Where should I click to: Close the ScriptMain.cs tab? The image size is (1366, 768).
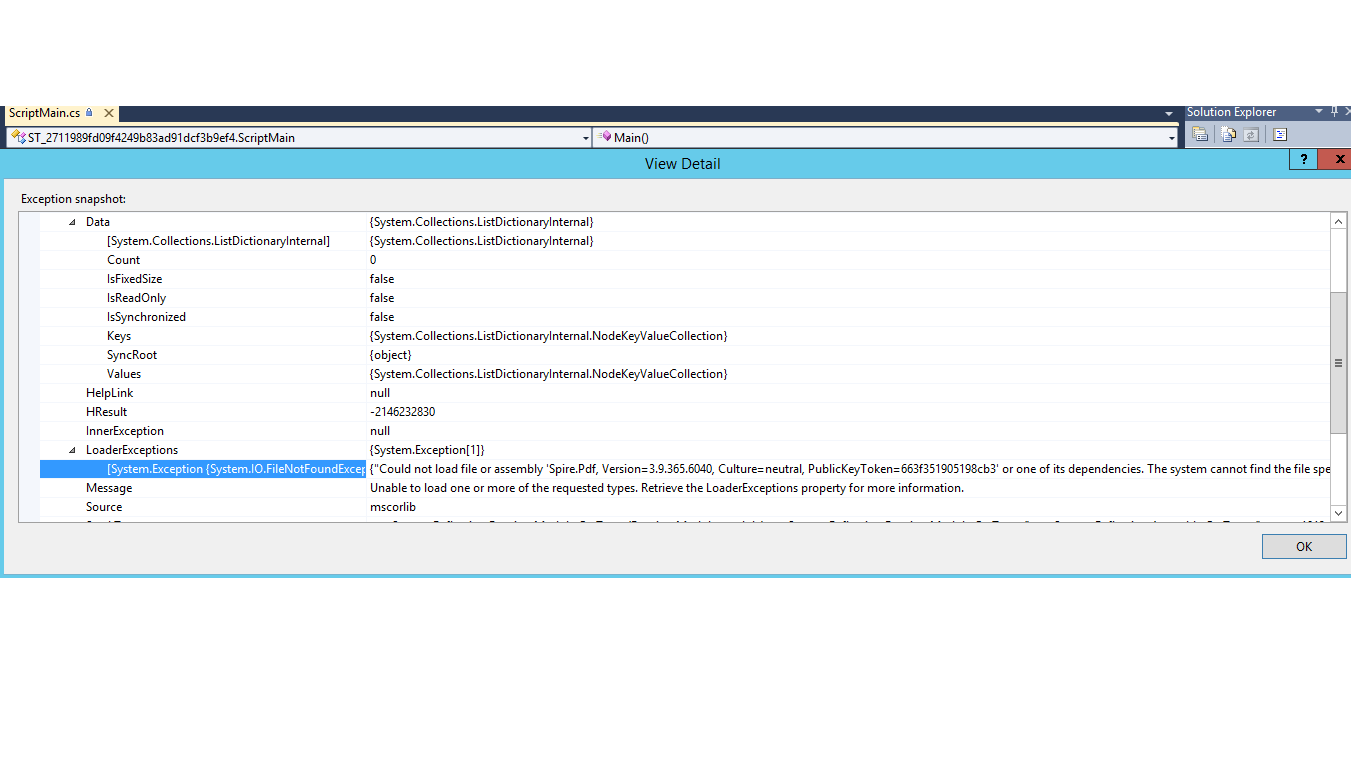tap(109, 114)
